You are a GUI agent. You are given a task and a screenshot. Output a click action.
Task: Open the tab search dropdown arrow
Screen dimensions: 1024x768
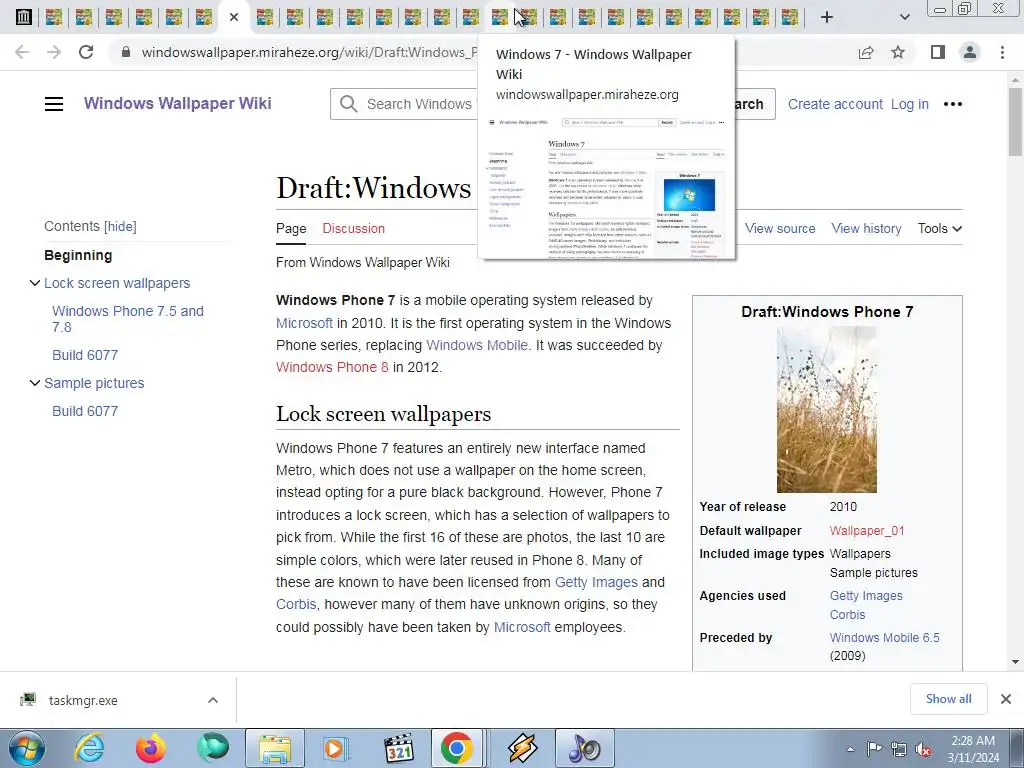(904, 17)
